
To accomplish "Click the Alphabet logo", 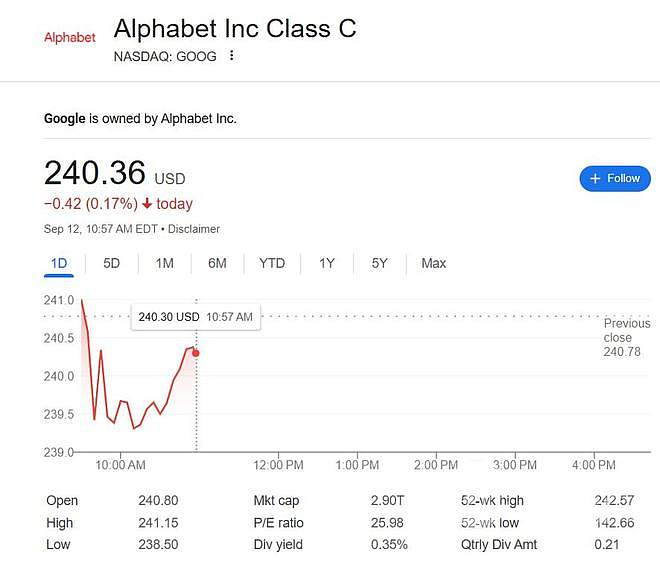I will tap(70, 37).
